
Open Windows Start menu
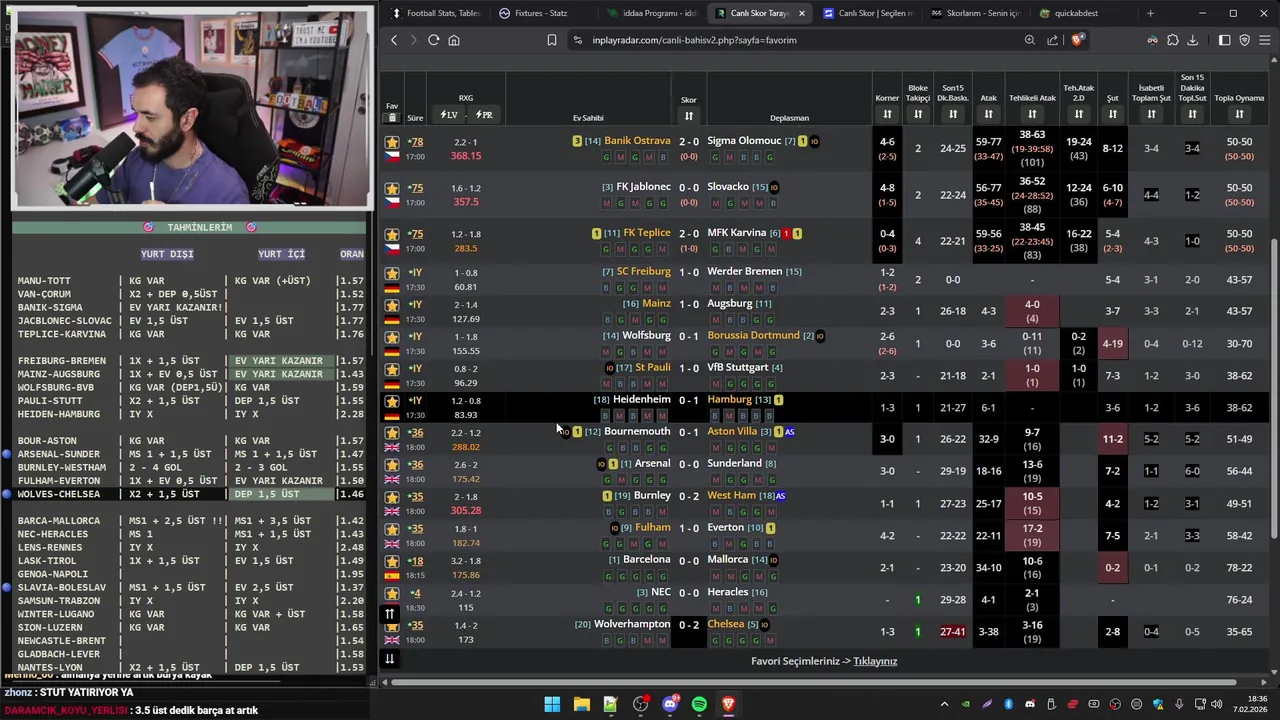pyautogui.click(x=552, y=704)
